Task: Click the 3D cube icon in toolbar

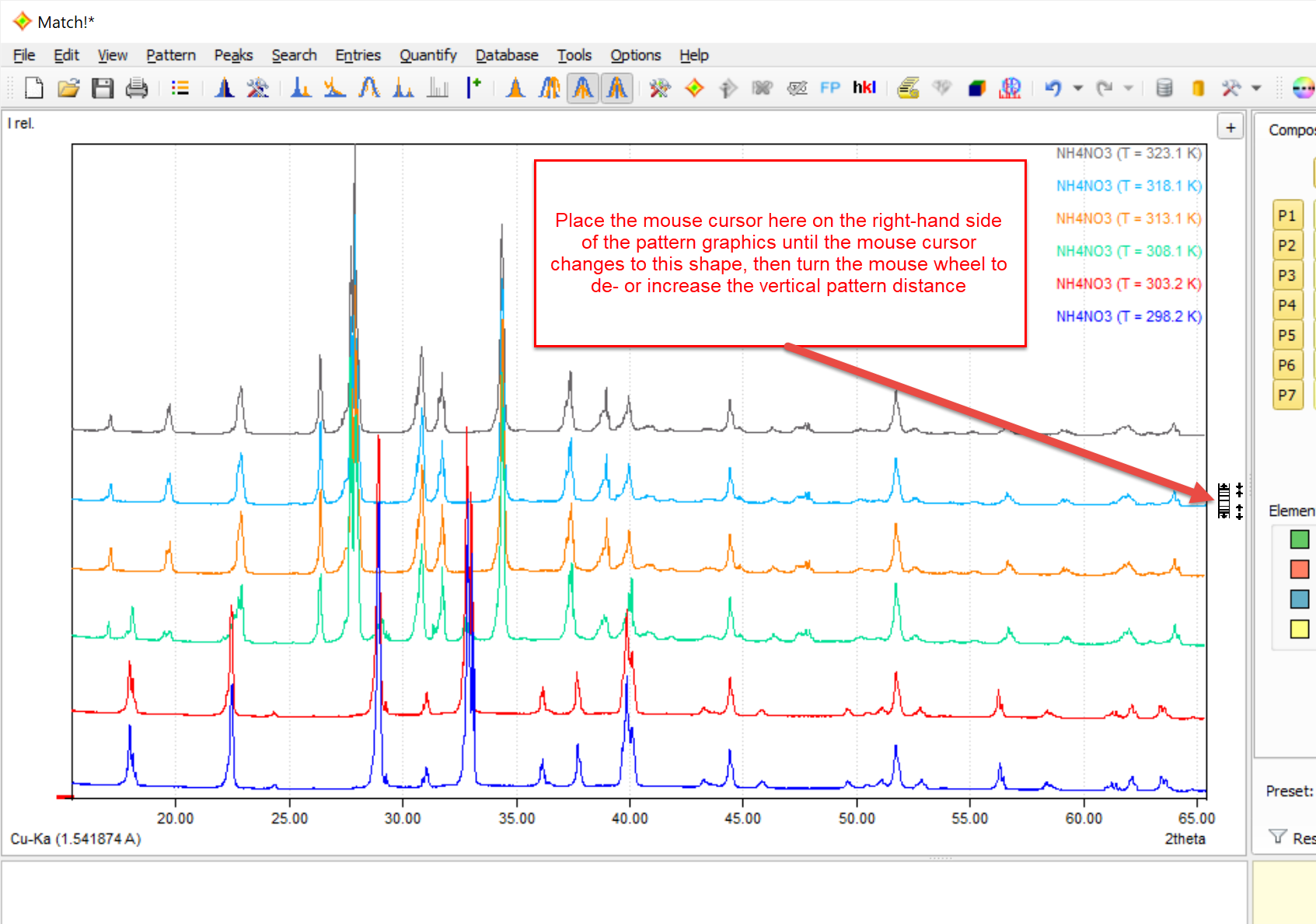Action: (x=976, y=88)
